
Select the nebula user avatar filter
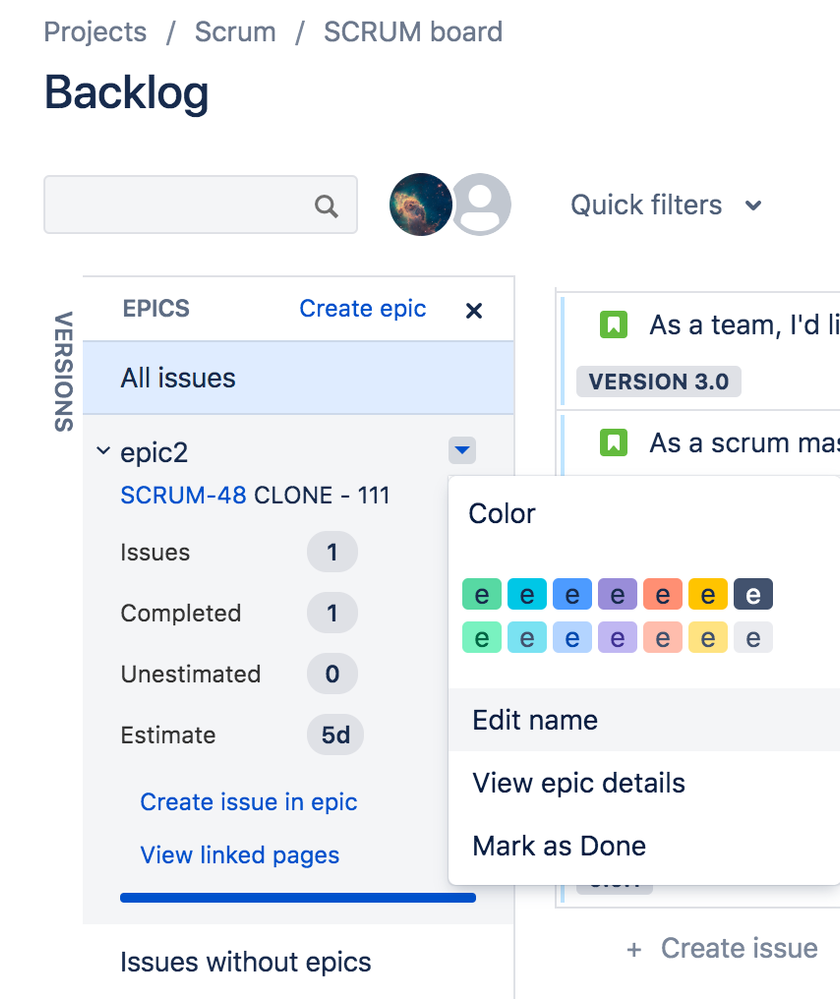[421, 205]
